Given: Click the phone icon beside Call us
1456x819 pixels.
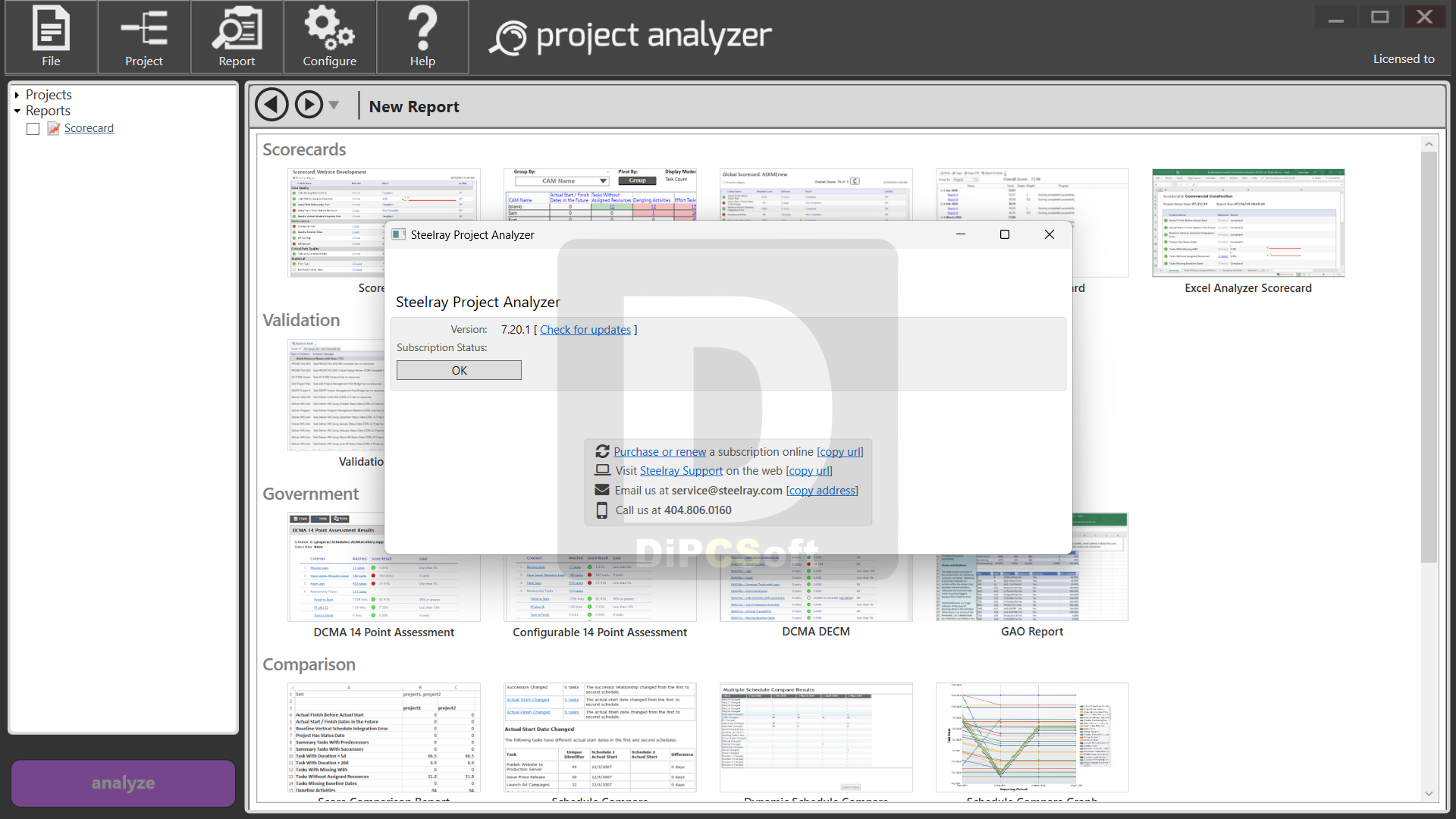Looking at the screenshot, I should coord(602,510).
